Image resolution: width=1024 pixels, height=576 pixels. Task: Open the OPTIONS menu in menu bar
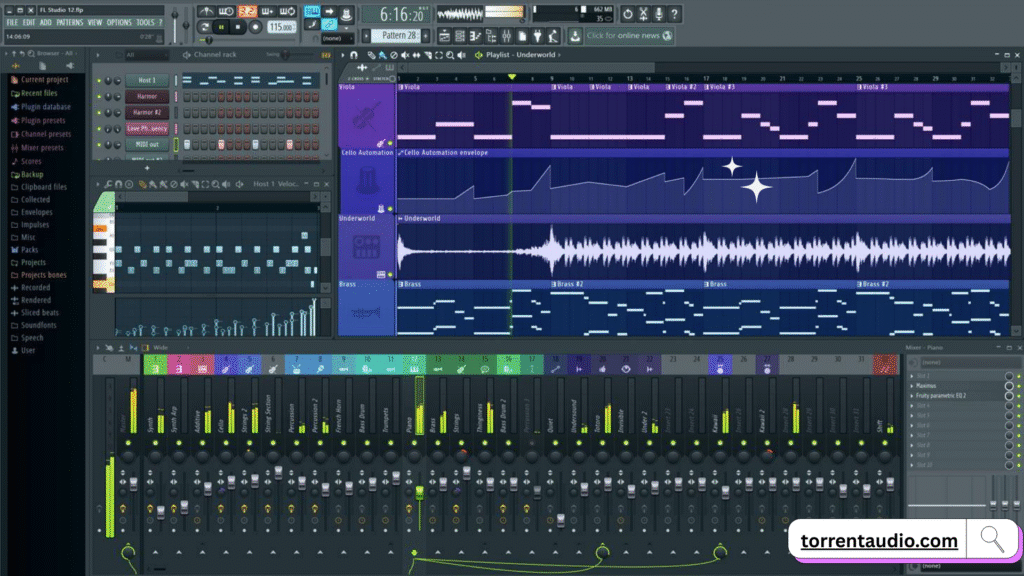(119, 22)
